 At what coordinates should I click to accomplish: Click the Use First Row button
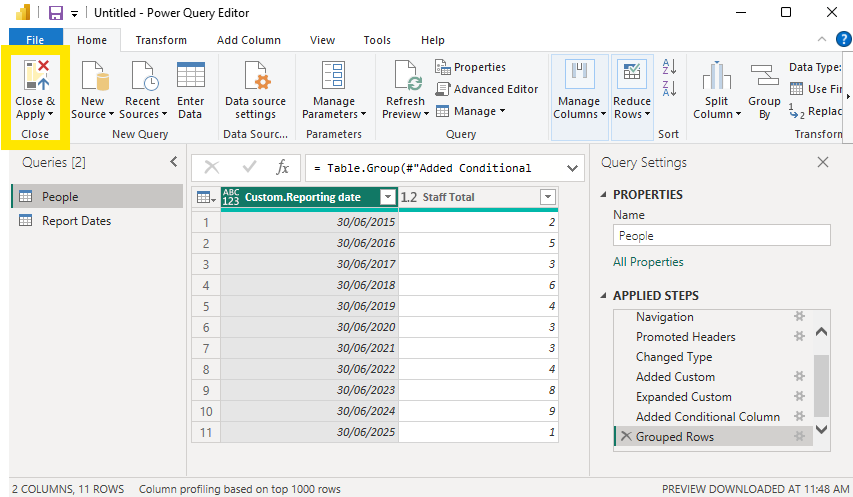815,89
